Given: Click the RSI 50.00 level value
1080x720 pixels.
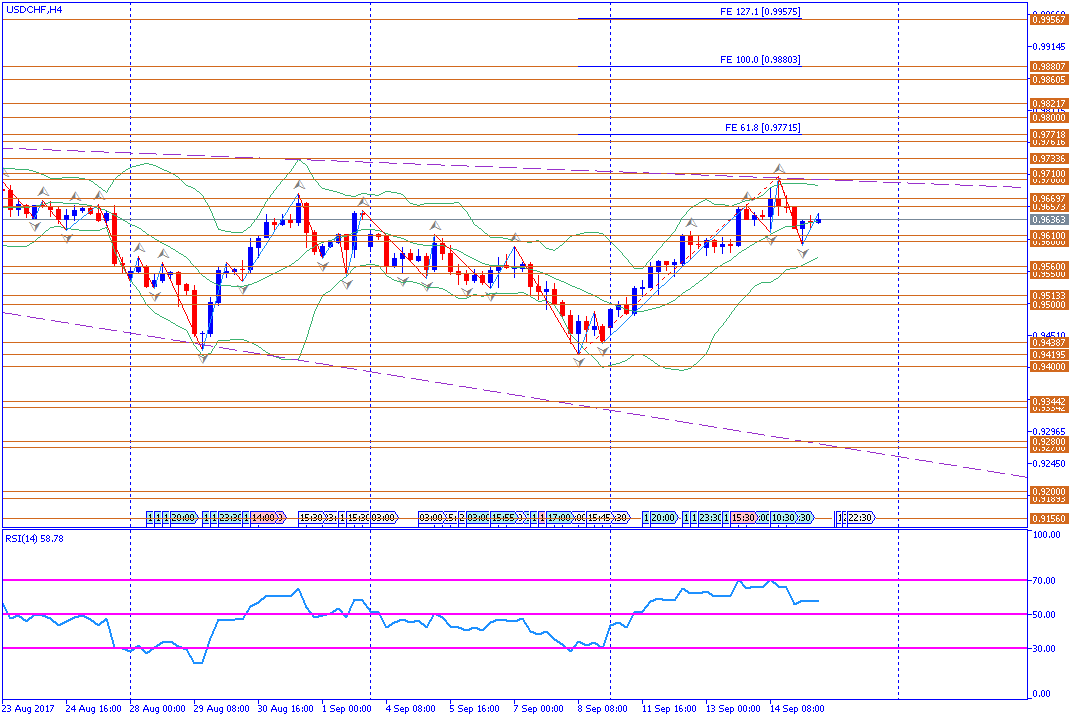Looking at the screenshot, I should point(1044,615).
